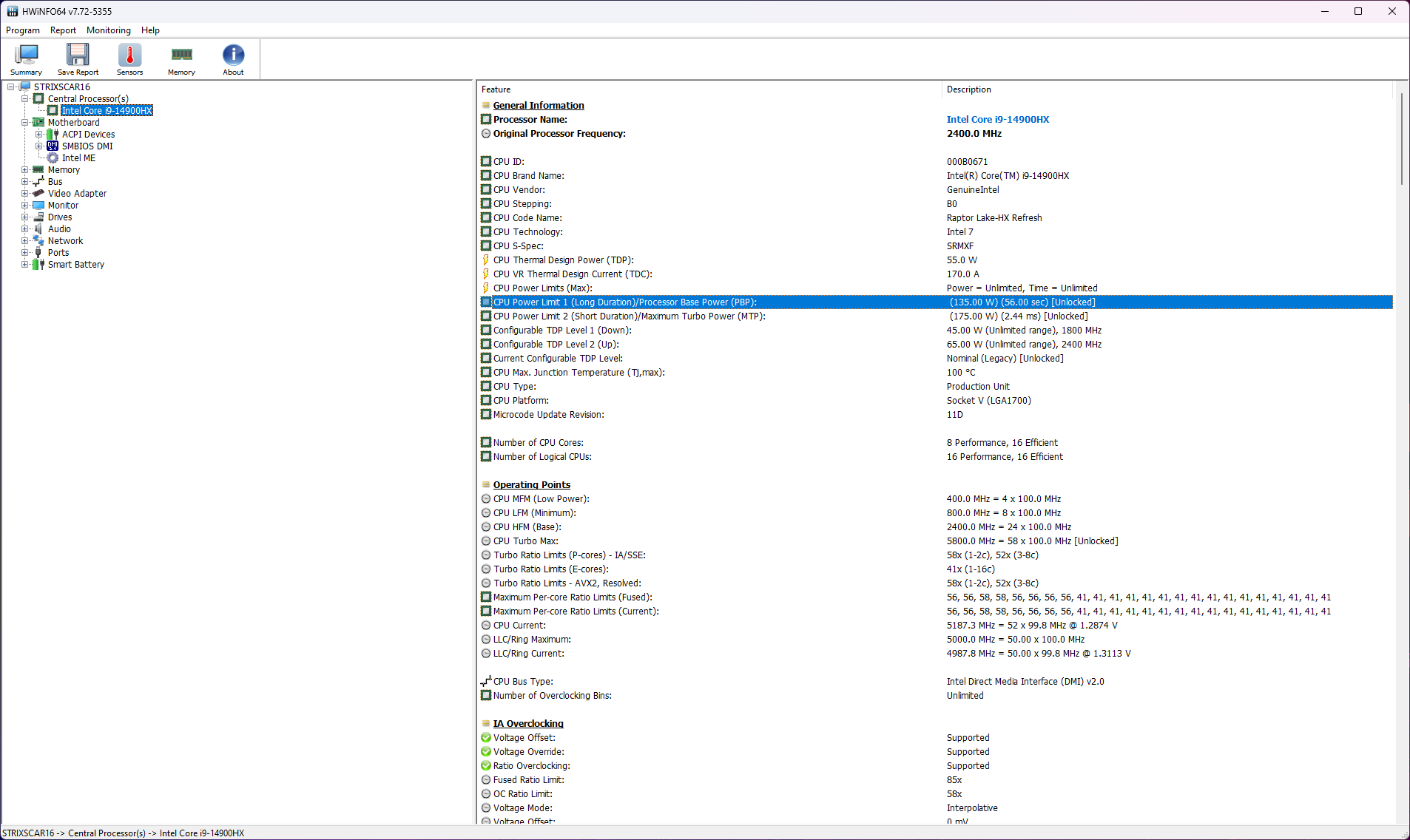Viewport: 1410px width, 840px height.
Task: Select the LLC/Ring Maximum row
Action: pyautogui.click(x=936, y=639)
